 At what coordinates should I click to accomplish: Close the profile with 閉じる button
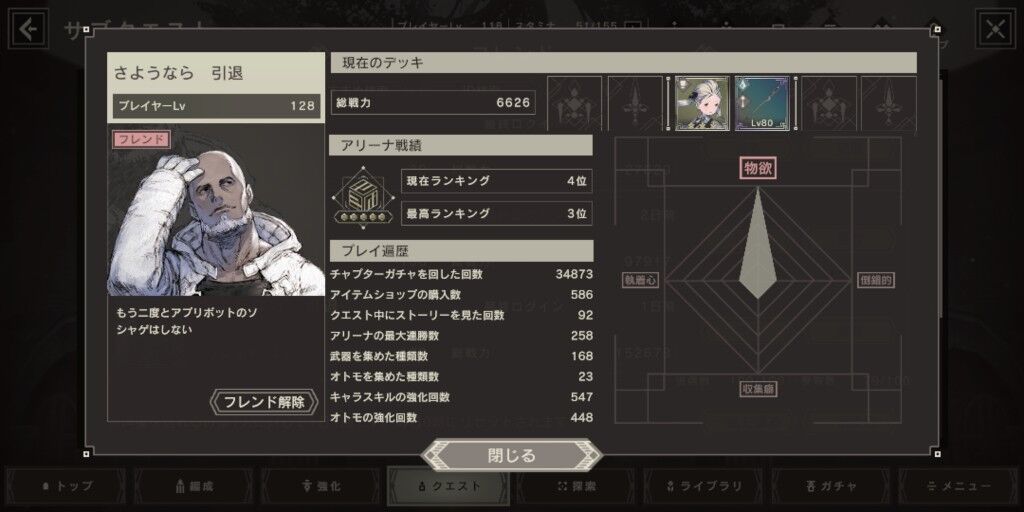[511, 455]
